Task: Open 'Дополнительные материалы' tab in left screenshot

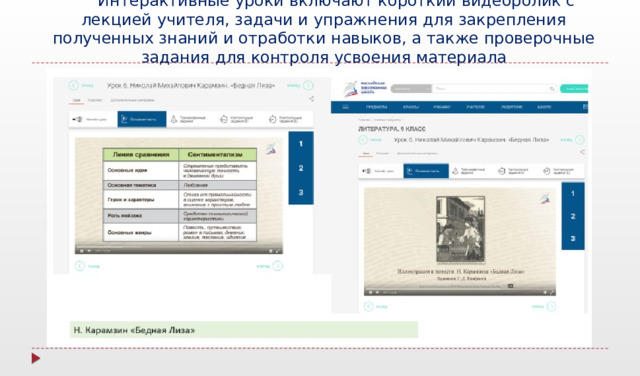Action: pyautogui.click(x=132, y=100)
